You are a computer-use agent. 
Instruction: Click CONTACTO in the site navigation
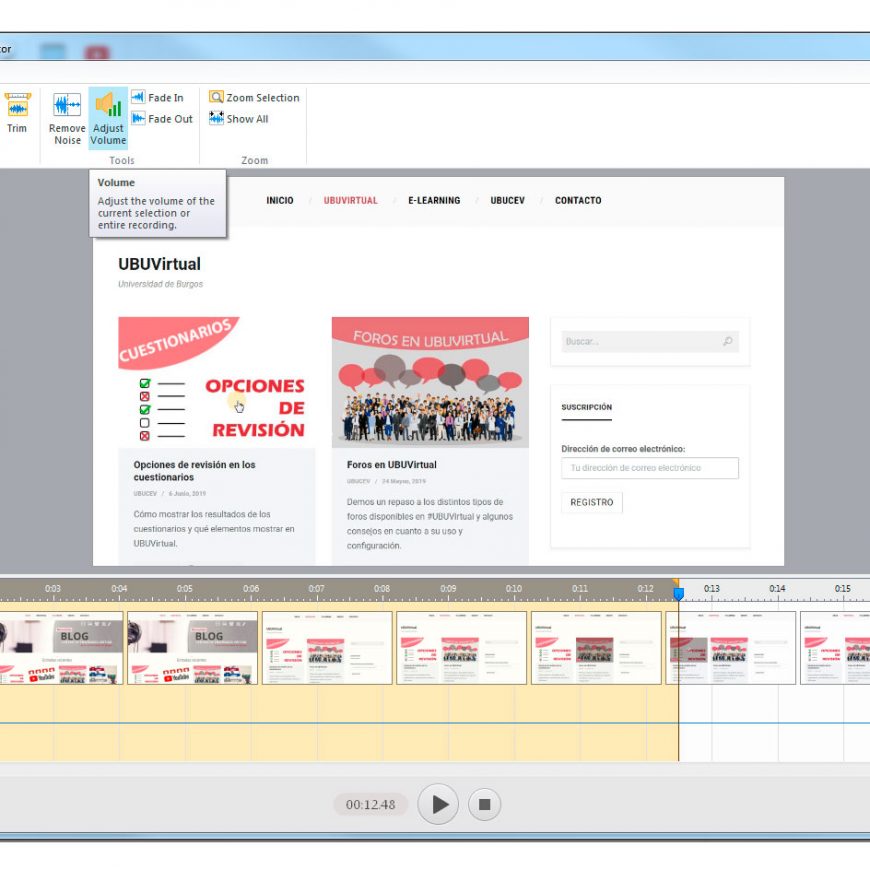(578, 200)
